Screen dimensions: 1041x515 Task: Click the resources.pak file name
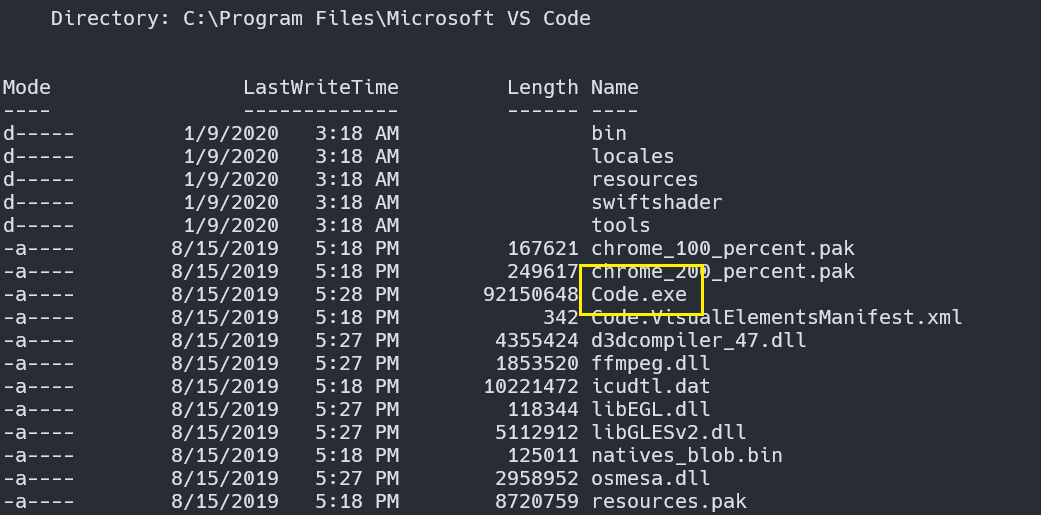coord(669,502)
